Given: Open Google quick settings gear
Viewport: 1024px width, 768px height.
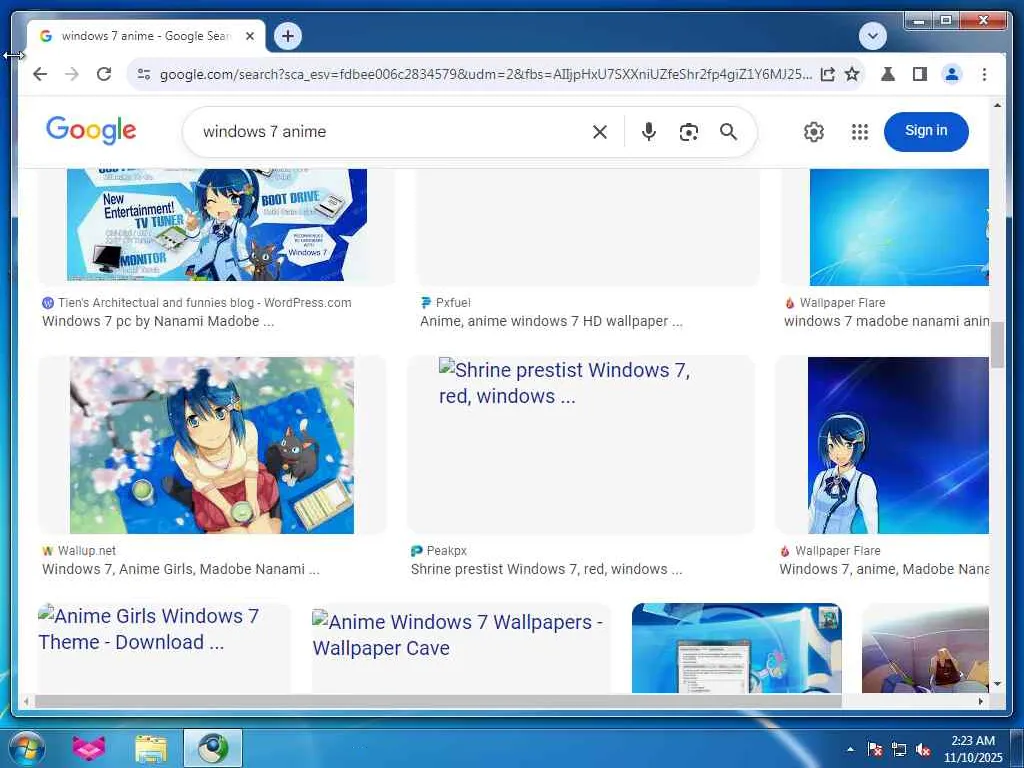Looking at the screenshot, I should 814,132.
